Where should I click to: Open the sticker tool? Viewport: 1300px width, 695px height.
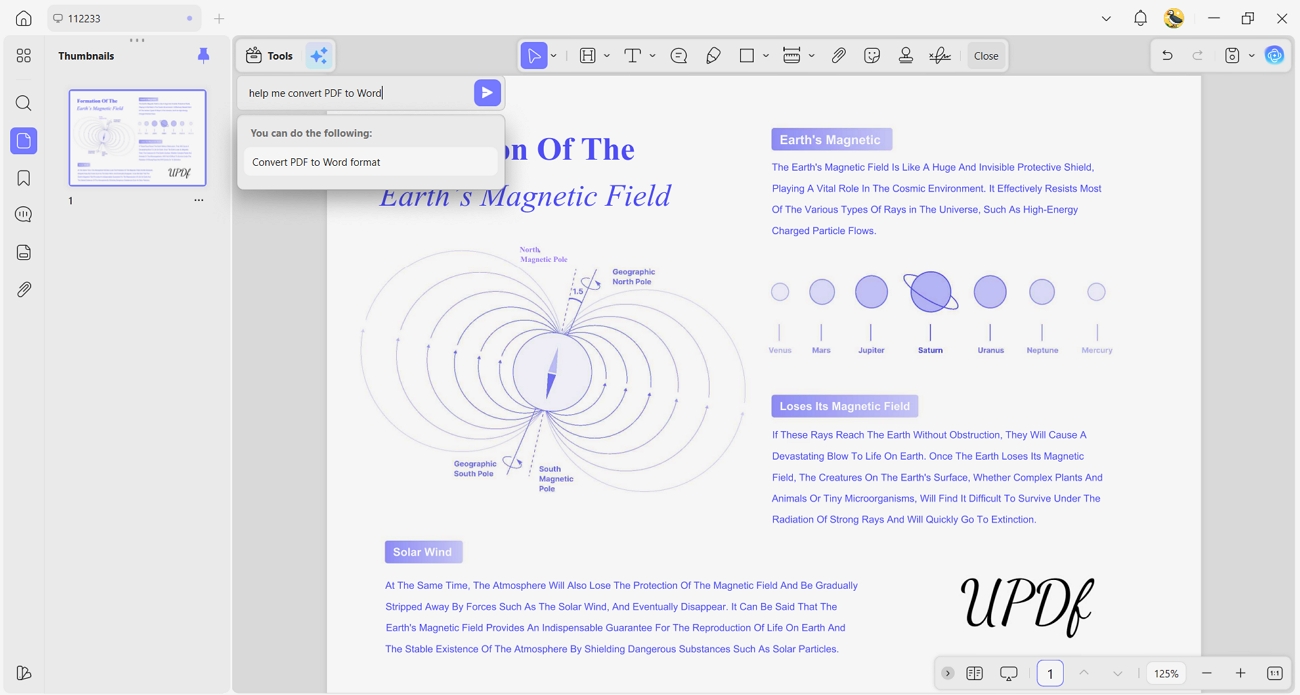pyautogui.click(x=872, y=56)
